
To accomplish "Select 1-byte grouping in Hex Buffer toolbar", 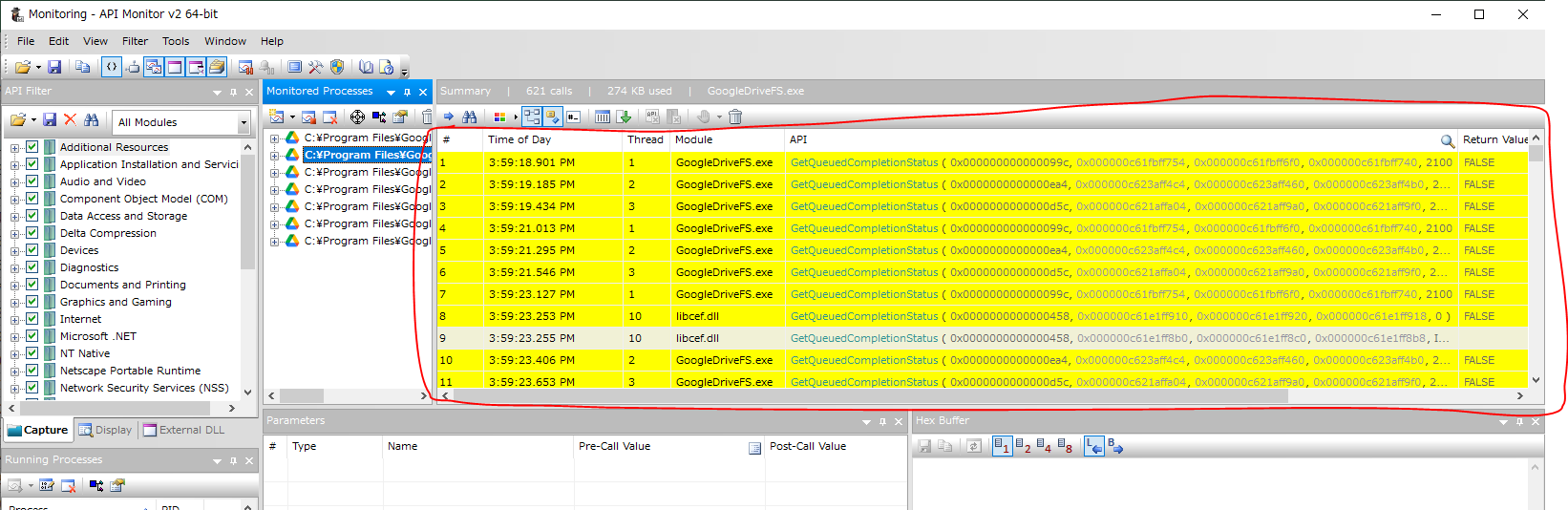I will [1002, 446].
